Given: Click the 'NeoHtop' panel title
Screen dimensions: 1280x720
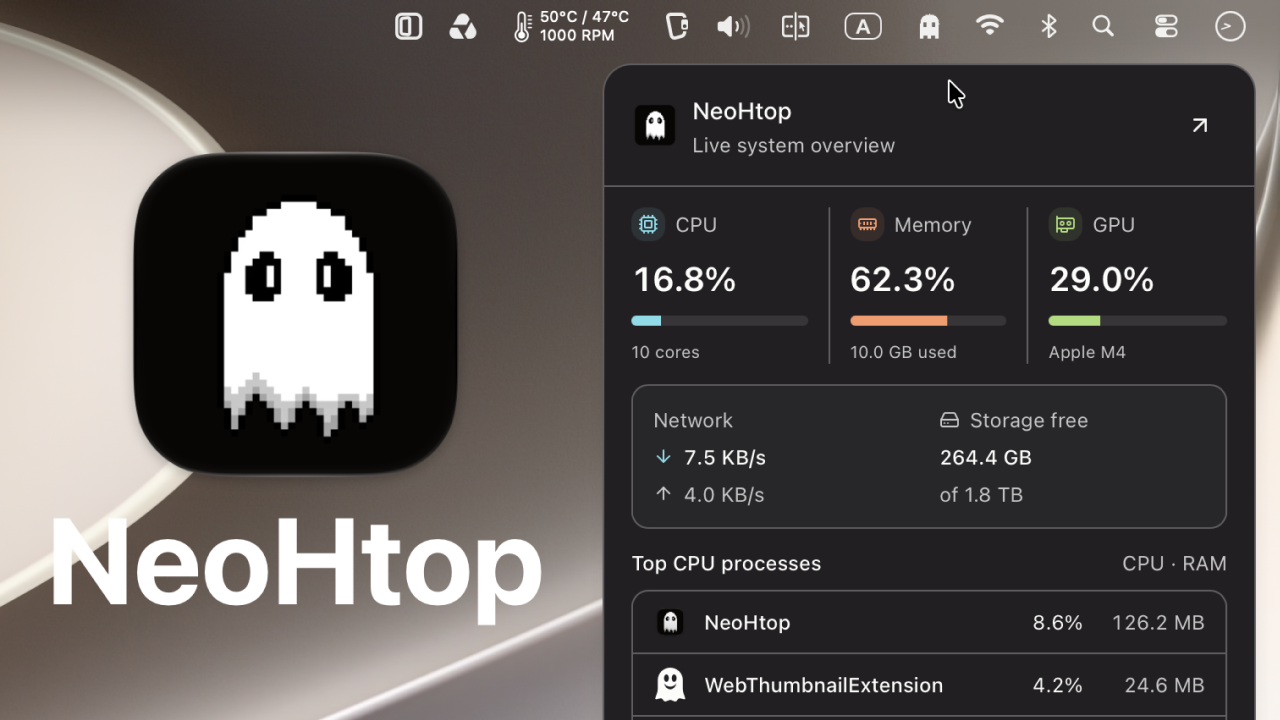Looking at the screenshot, I should (742, 111).
